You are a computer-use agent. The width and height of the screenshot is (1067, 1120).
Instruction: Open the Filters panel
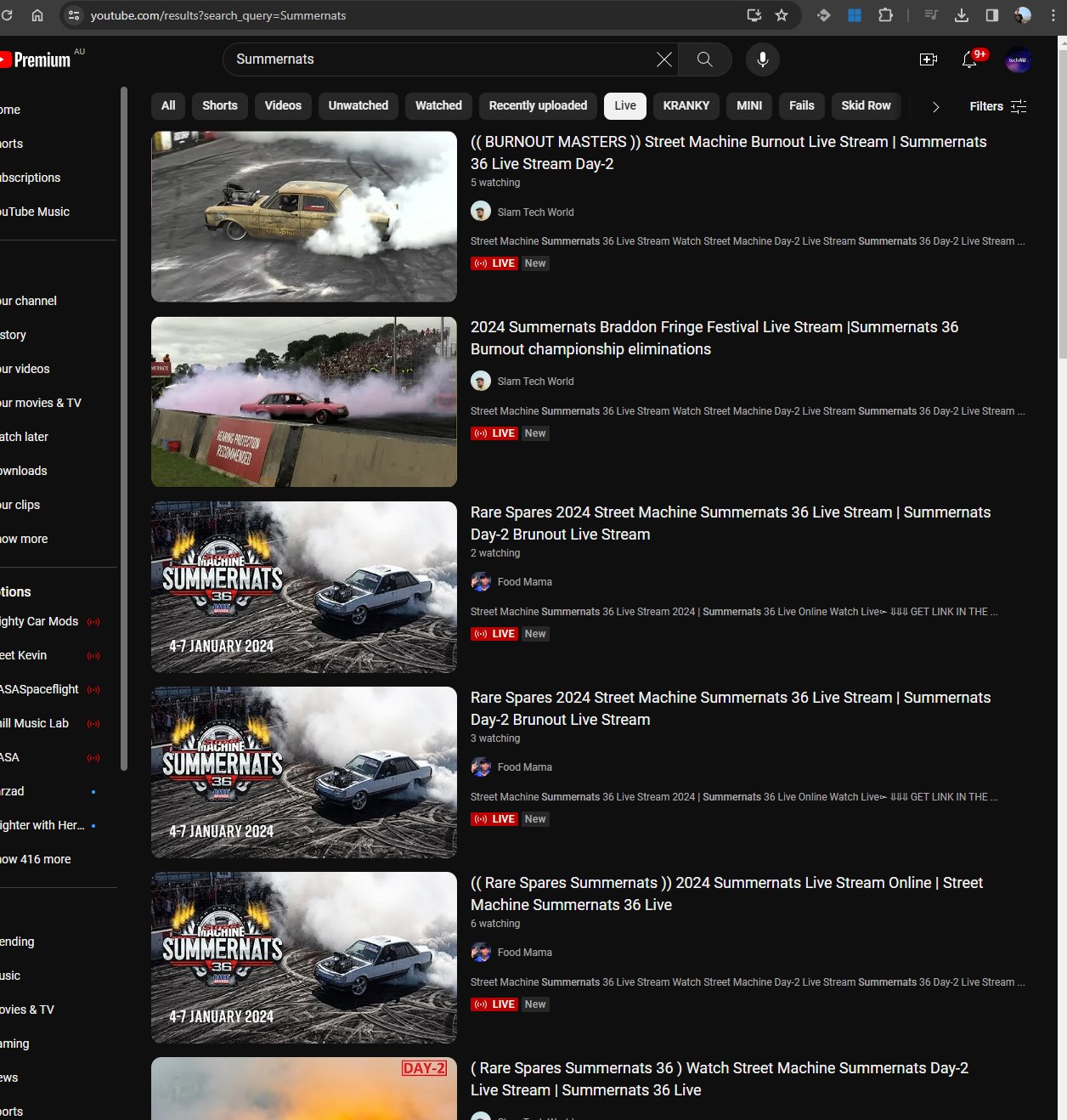tap(998, 106)
